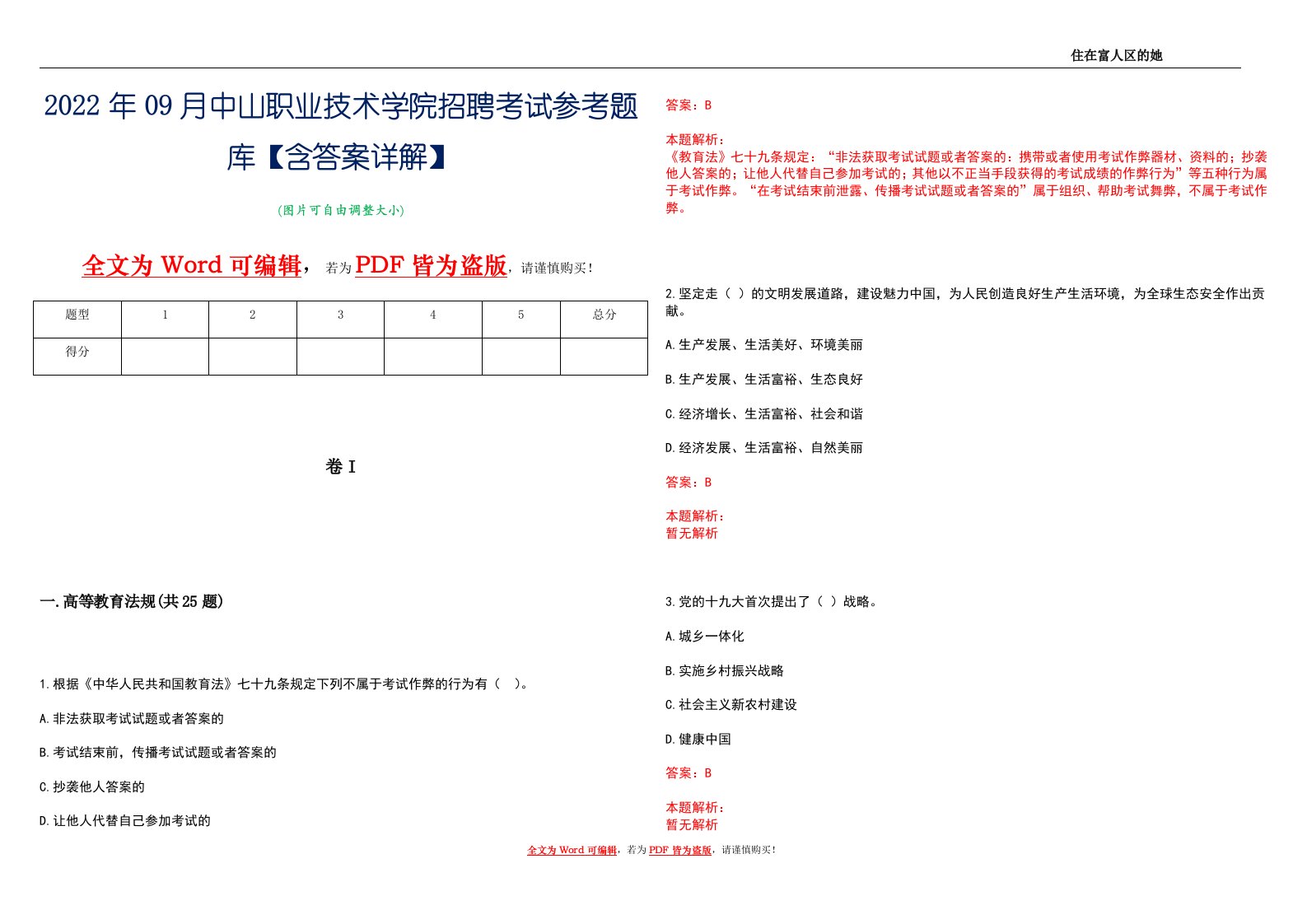
Task: Select option C.抄袭他人答案的
Action: [x=92, y=786]
